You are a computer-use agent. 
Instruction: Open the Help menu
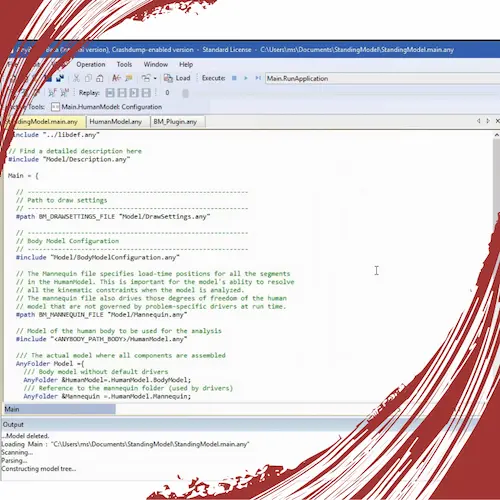186,64
